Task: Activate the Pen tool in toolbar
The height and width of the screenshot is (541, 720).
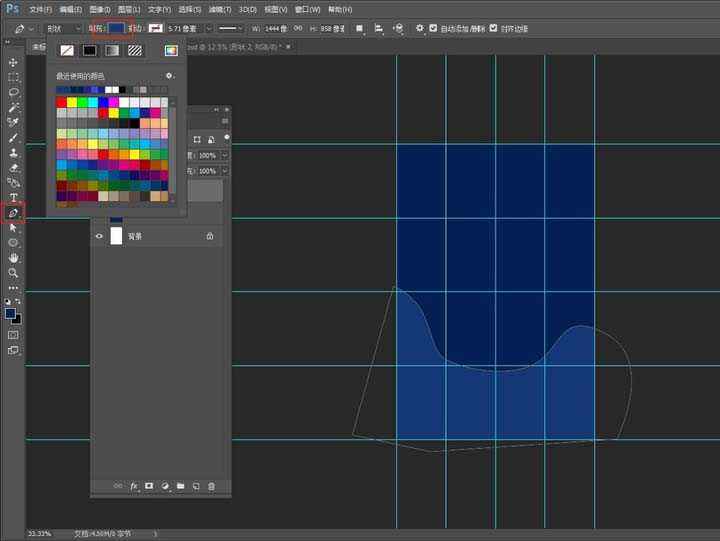Action: point(13,212)
